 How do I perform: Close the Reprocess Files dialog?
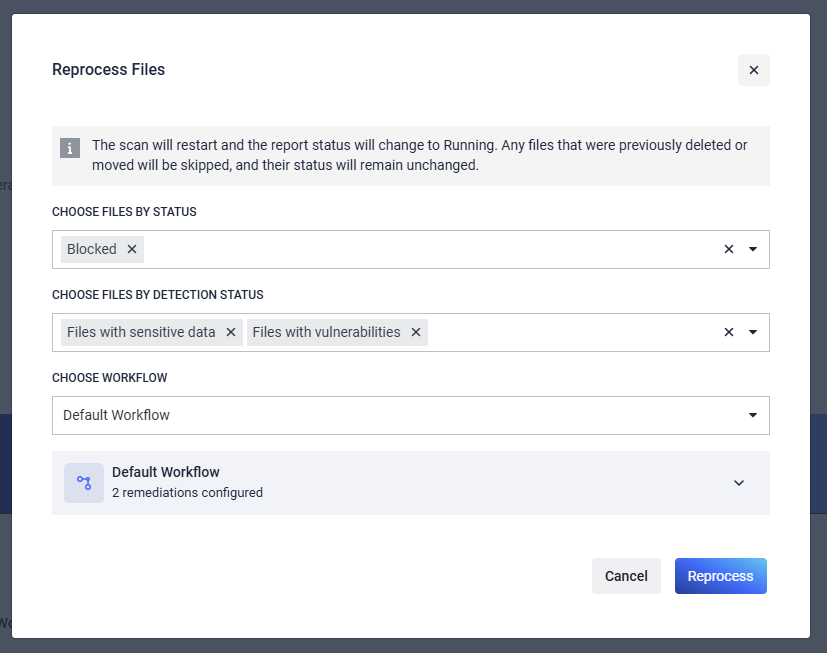[754, 70]
